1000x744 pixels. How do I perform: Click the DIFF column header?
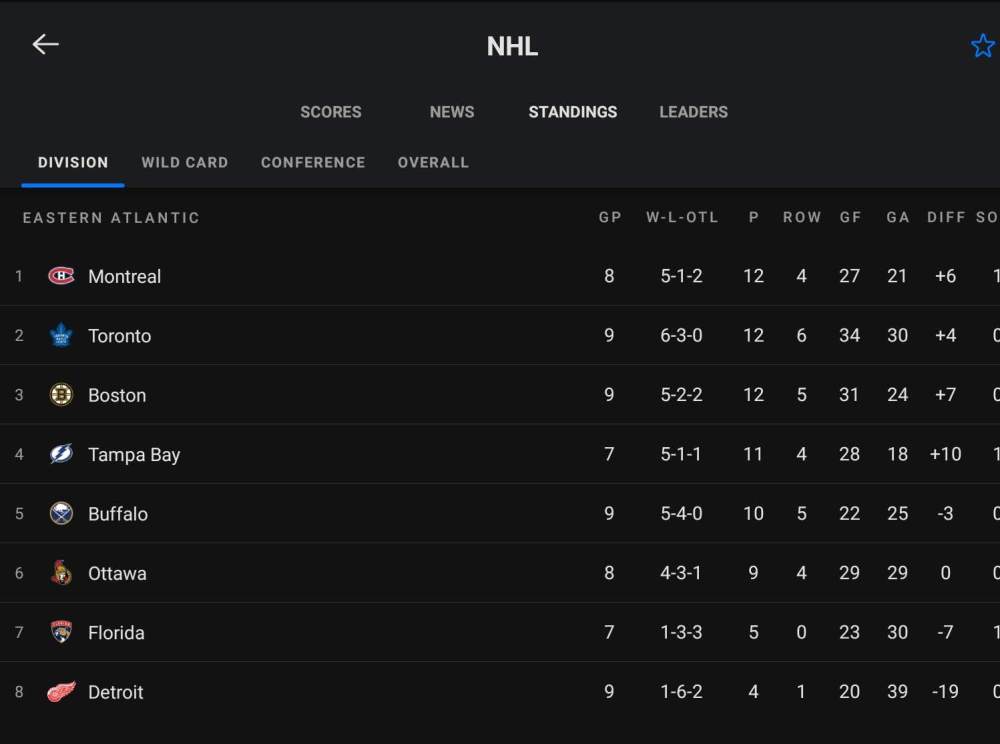pos(946,217)
